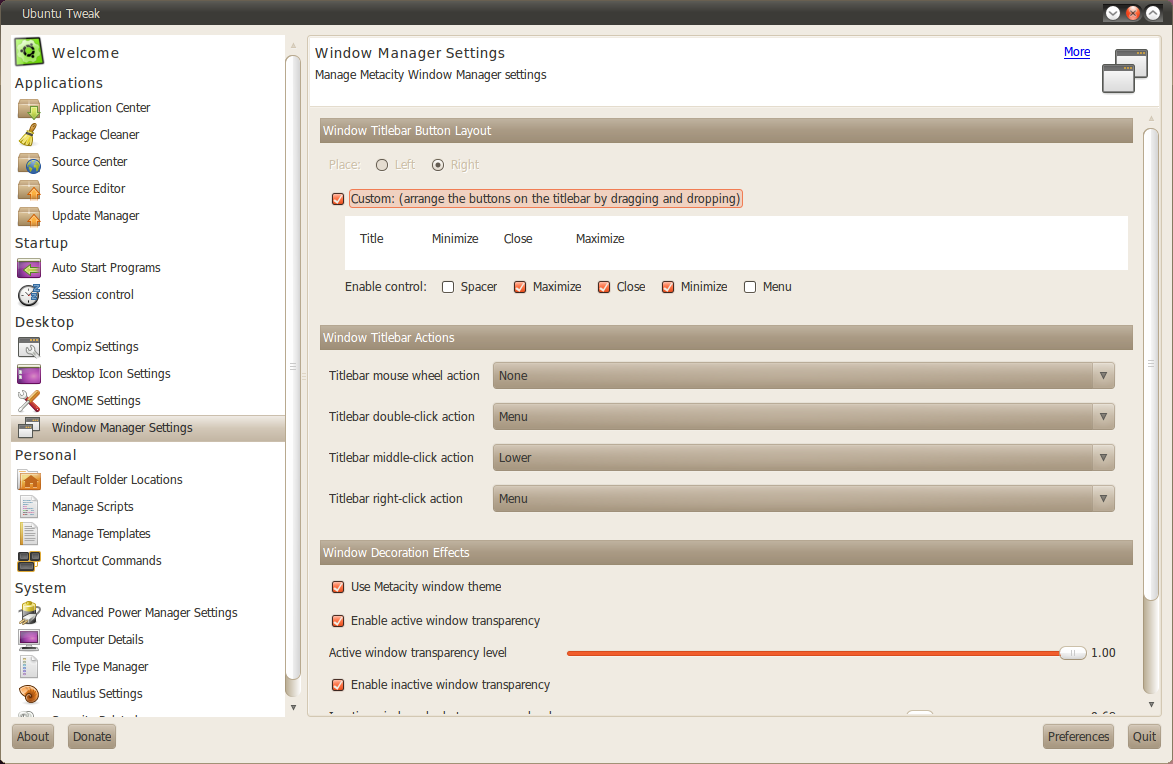
Task: Select the Left placement radio button
Action: (x=382, y=165)
